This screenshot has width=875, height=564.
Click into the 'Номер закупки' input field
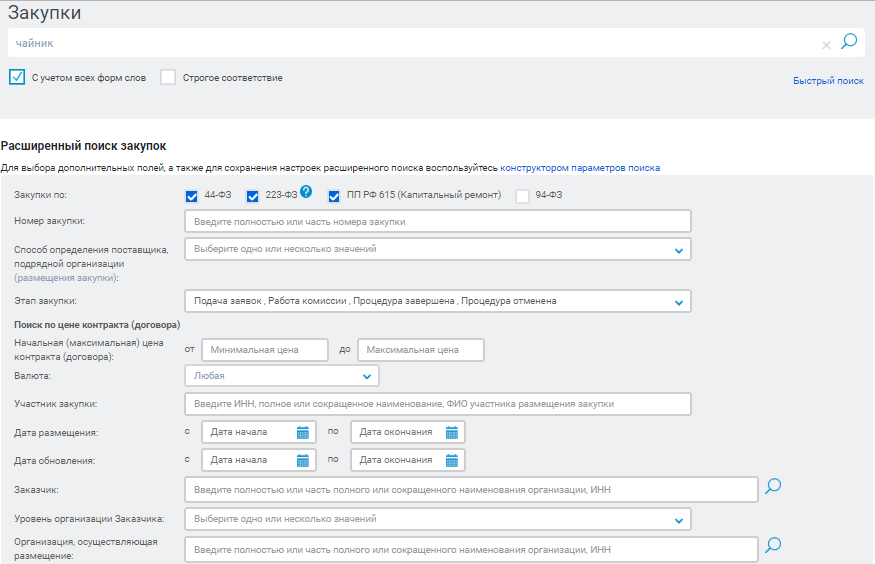[x=437, y=221]
